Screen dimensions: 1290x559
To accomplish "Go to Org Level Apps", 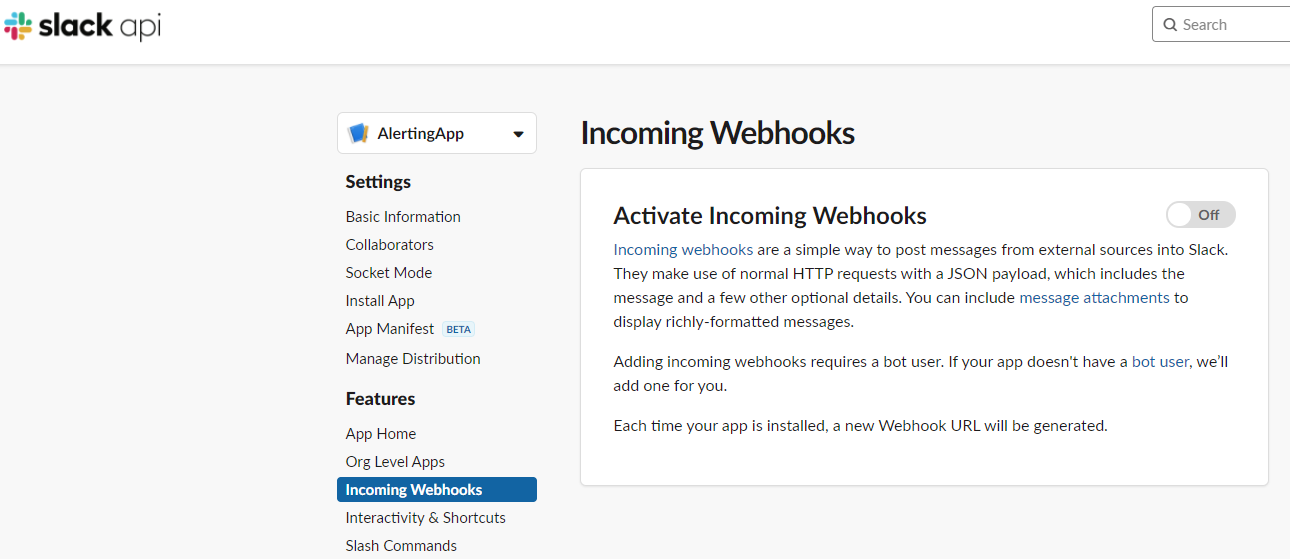I will [395, 461].
